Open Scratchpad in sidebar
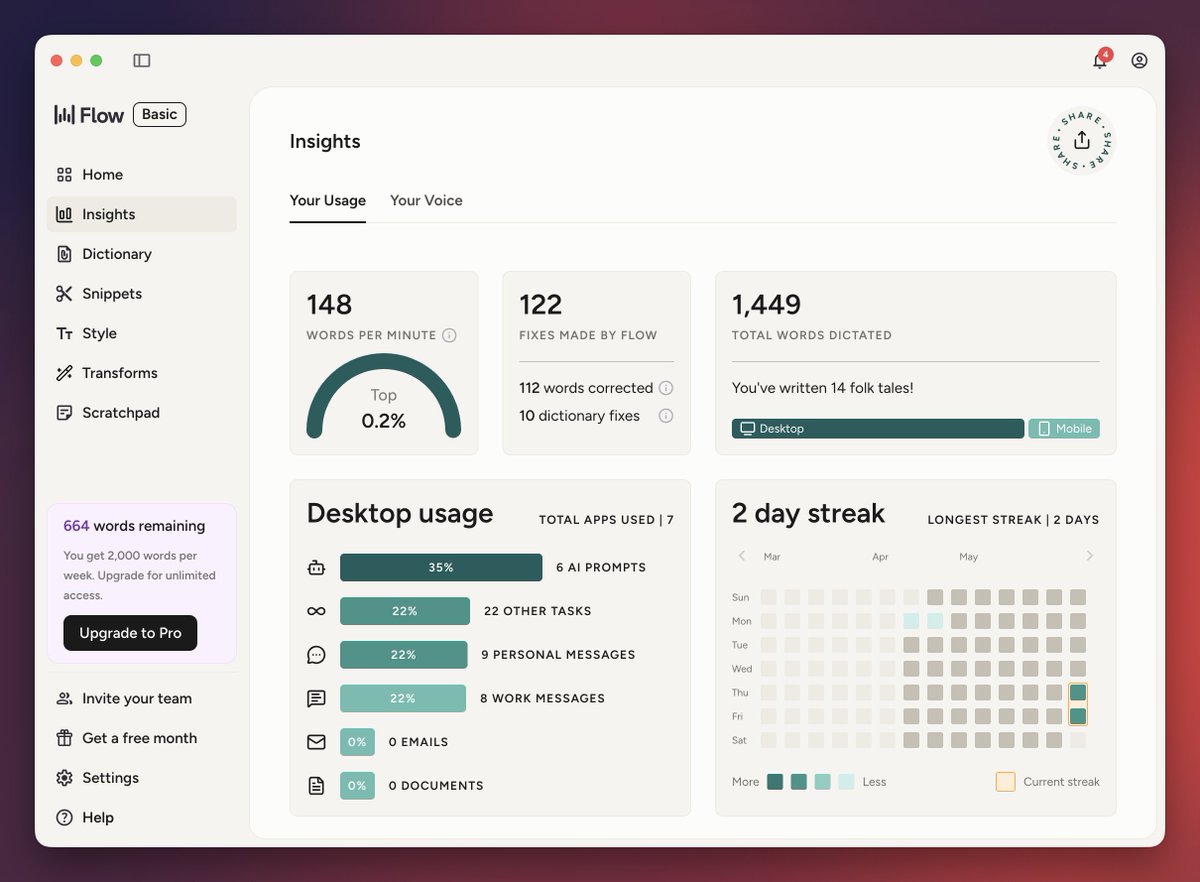 pyautogui.click(x=141, y=412)
